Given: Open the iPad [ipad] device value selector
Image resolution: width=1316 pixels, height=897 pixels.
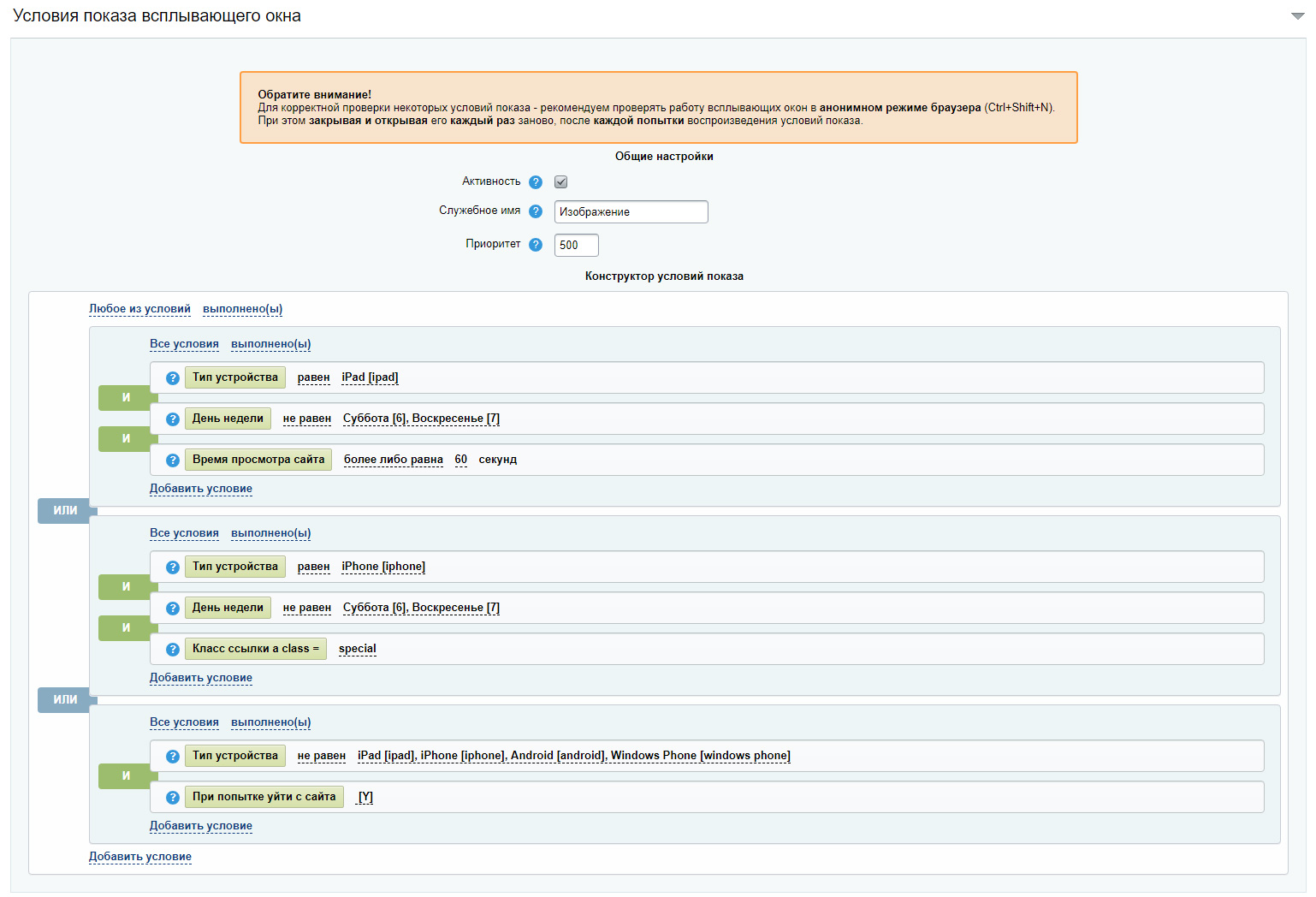Looking at the screenshot, I should (x=370, y=377).
